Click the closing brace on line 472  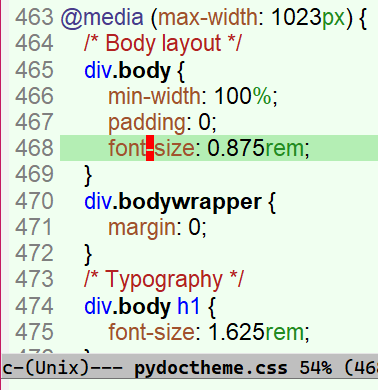click(x=88, y=254)
